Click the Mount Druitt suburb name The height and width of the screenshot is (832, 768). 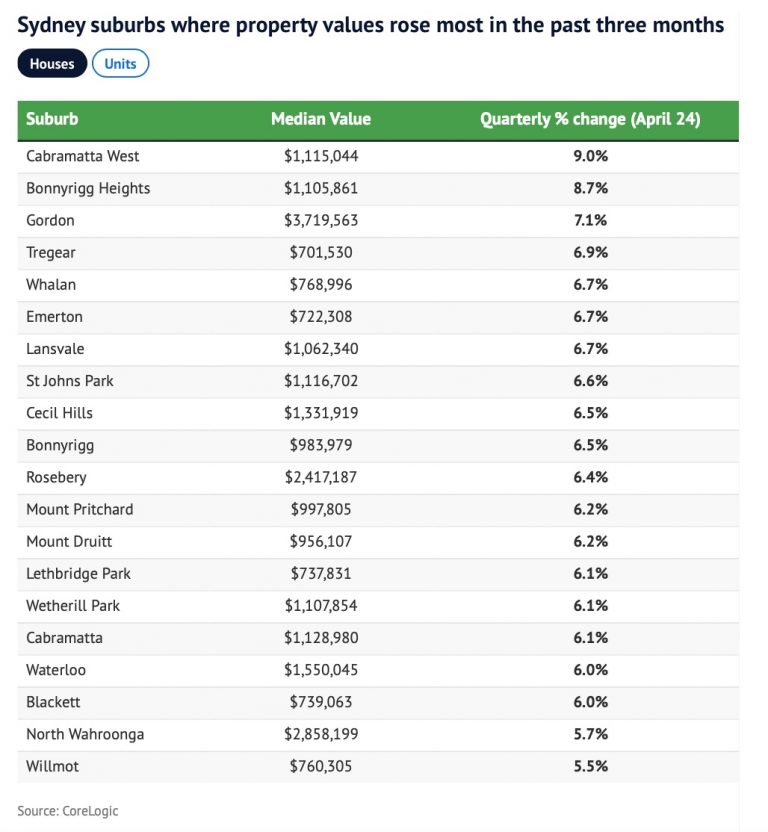69,541
